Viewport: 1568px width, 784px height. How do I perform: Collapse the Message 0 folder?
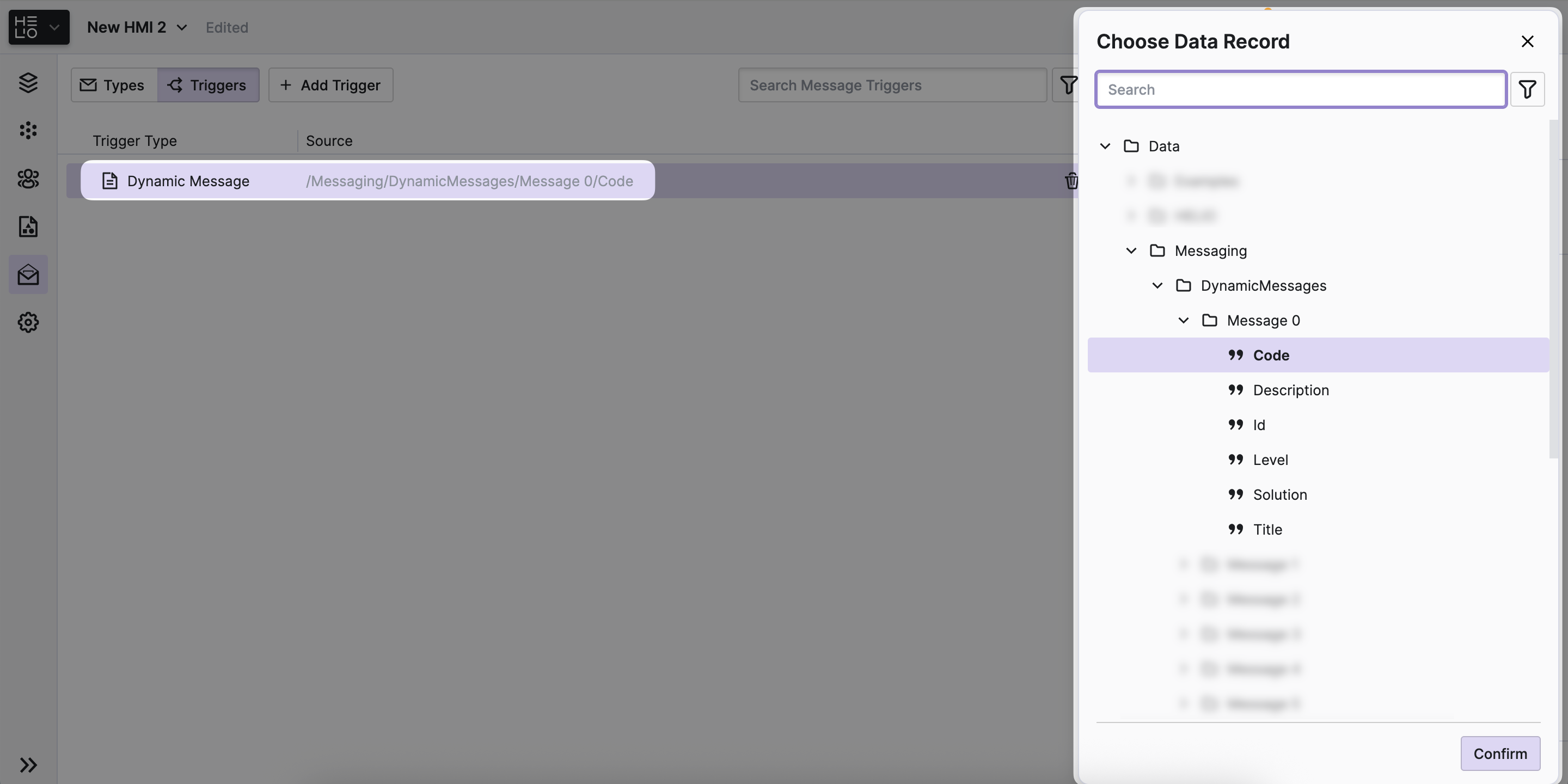1183,320
